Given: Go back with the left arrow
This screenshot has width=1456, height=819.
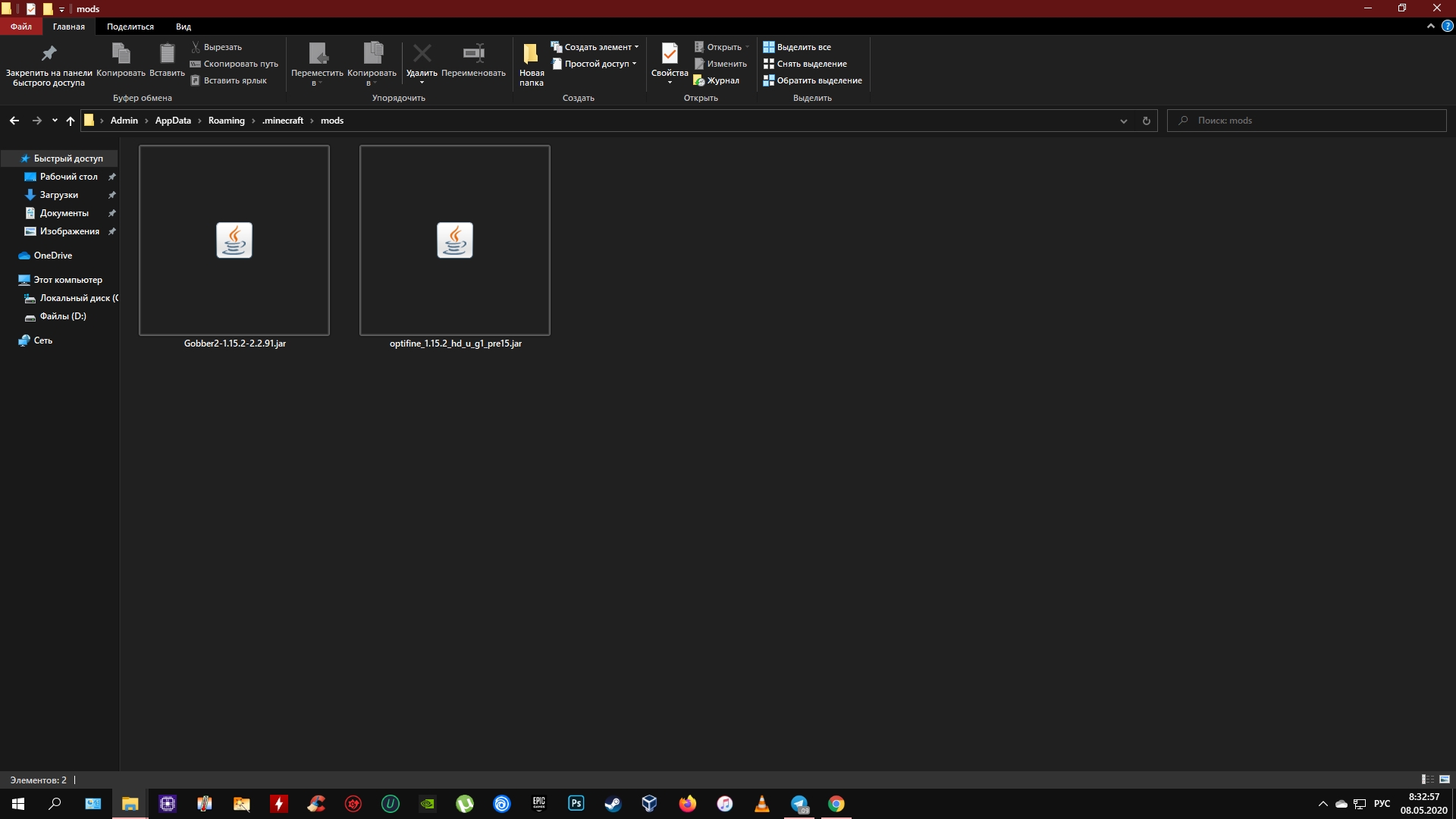Looking at the screenshot, I should pos(14,121).
